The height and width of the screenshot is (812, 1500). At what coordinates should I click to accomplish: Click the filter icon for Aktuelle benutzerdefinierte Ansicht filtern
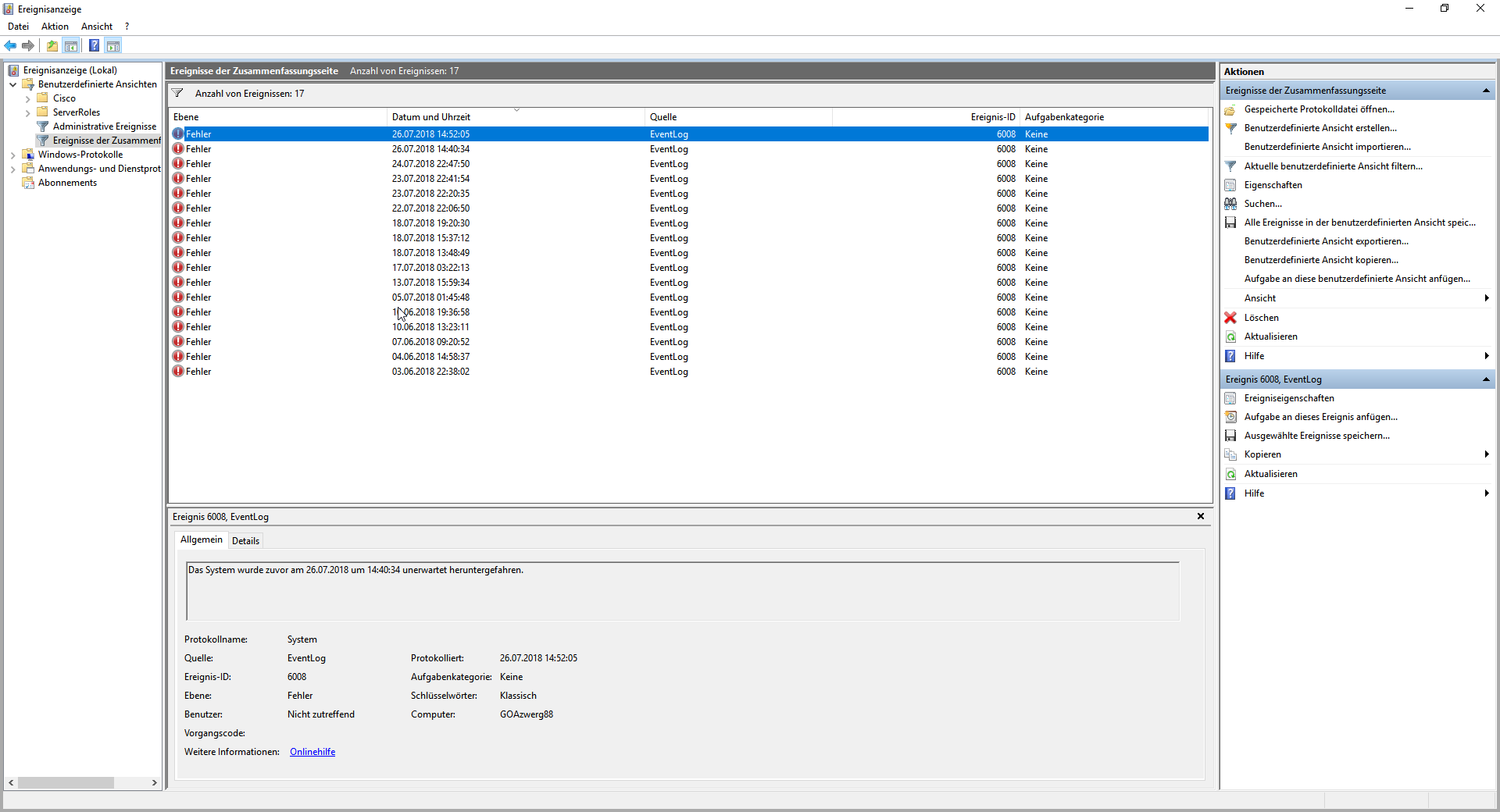pos(1230,166)
